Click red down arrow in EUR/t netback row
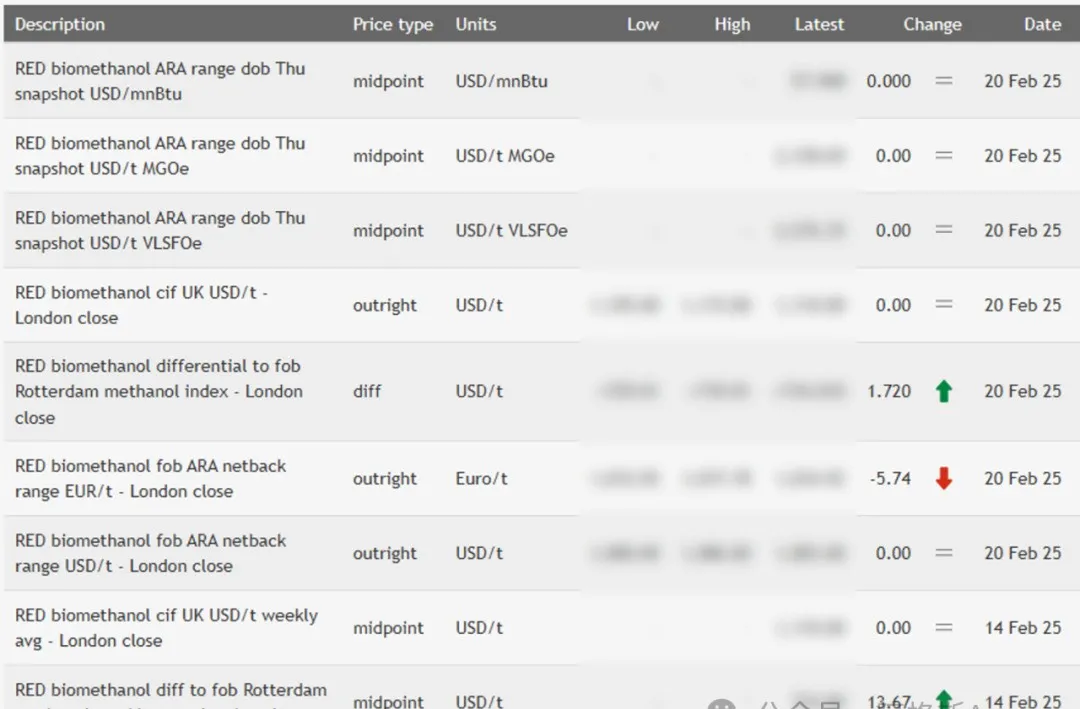 point(943,479)
